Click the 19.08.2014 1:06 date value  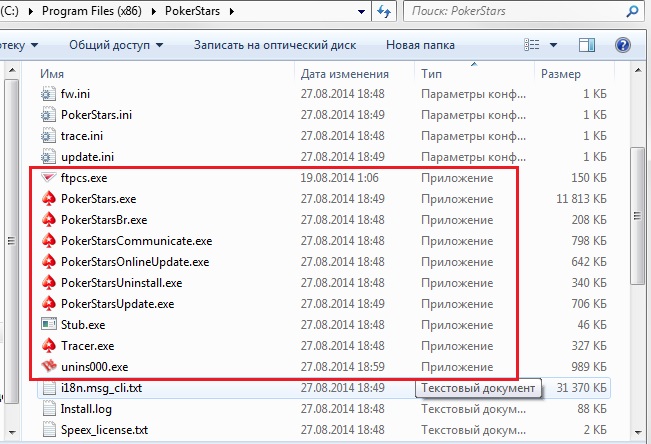[340, 178]
